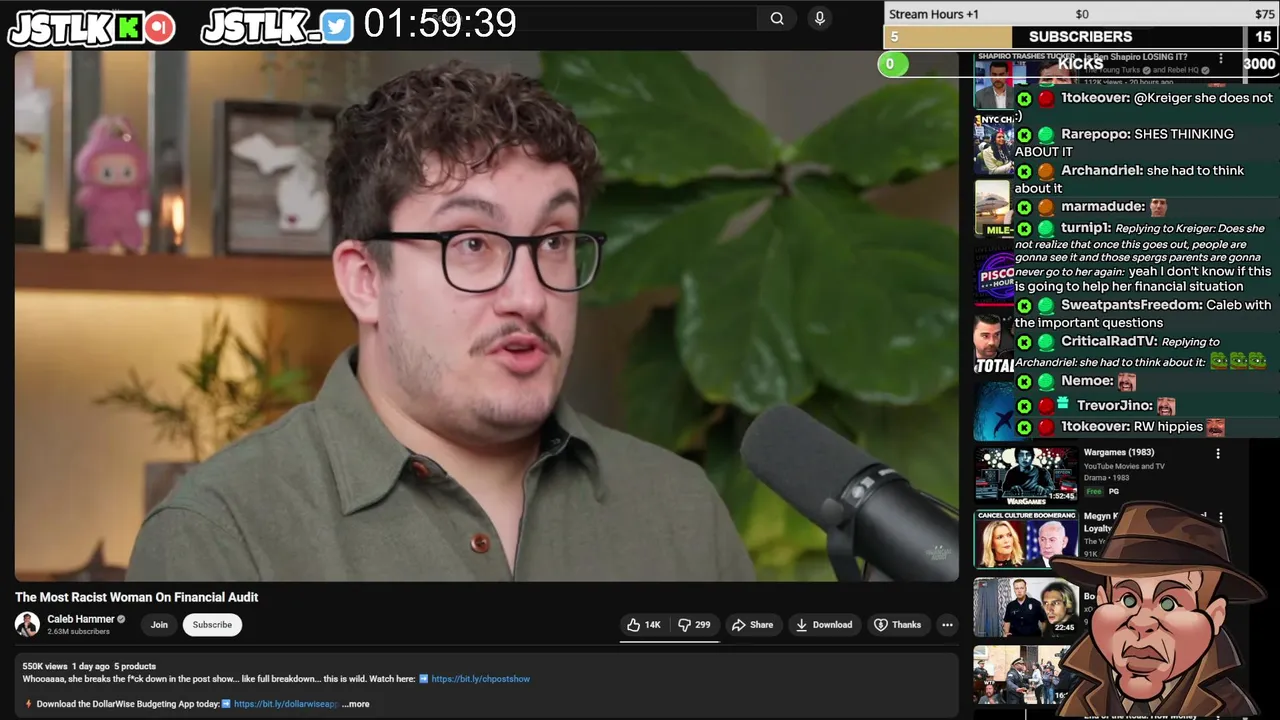
Task: Click the marmadude chat username
Action: (1103, 206)
